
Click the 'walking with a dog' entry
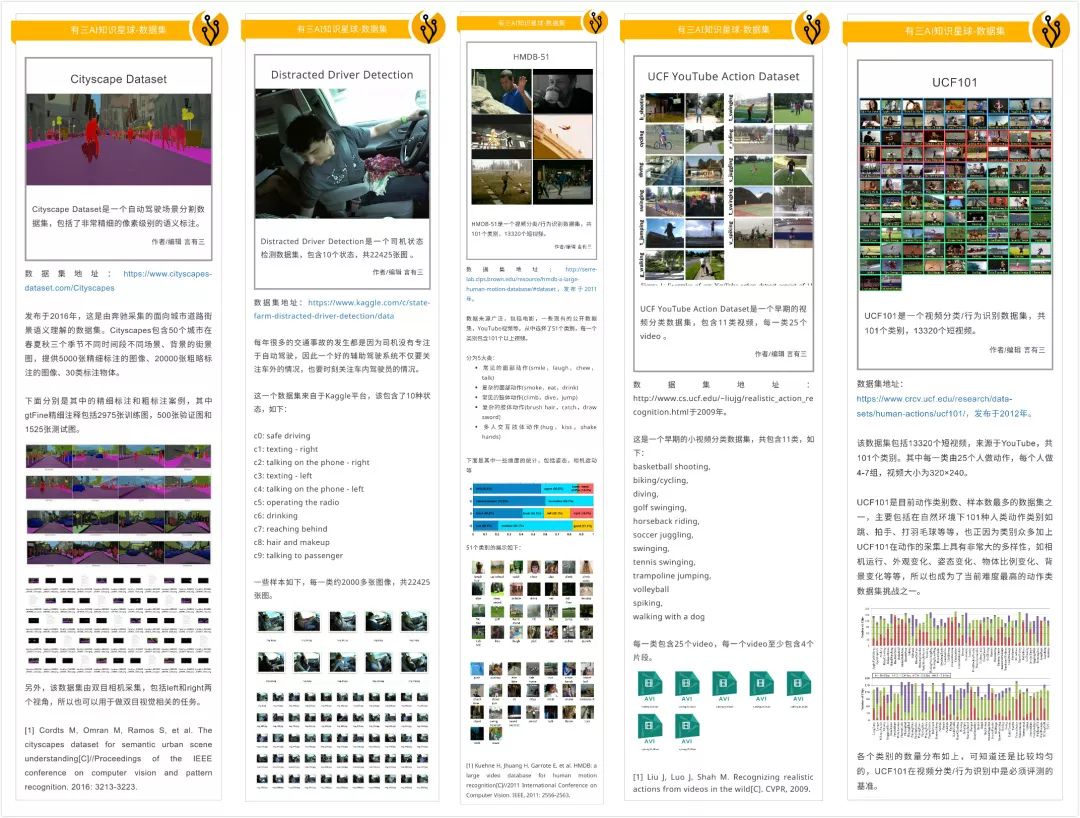point(669,617)
